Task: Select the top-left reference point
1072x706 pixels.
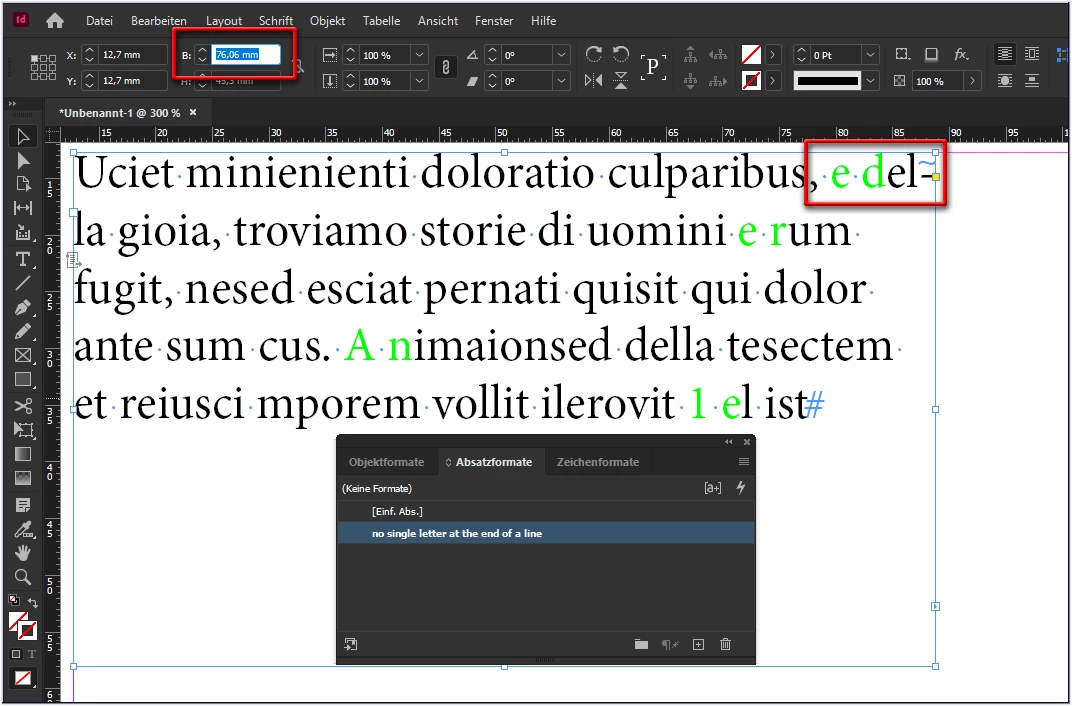Action: tap(34, 59)
